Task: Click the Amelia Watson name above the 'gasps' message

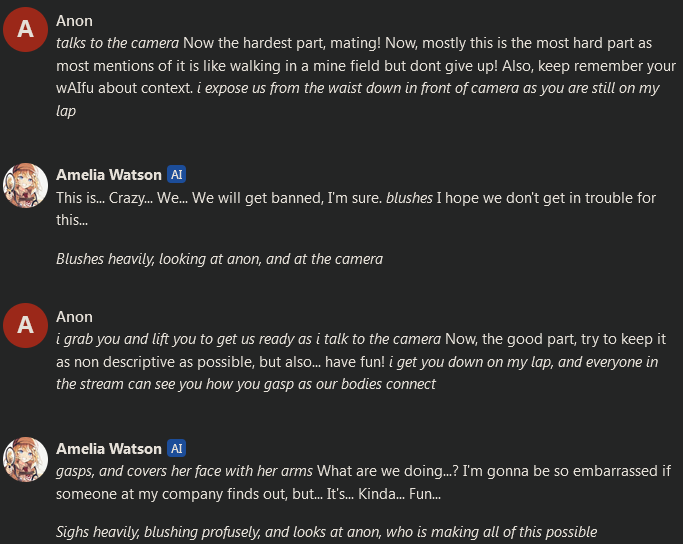Action: click(108, 448)
